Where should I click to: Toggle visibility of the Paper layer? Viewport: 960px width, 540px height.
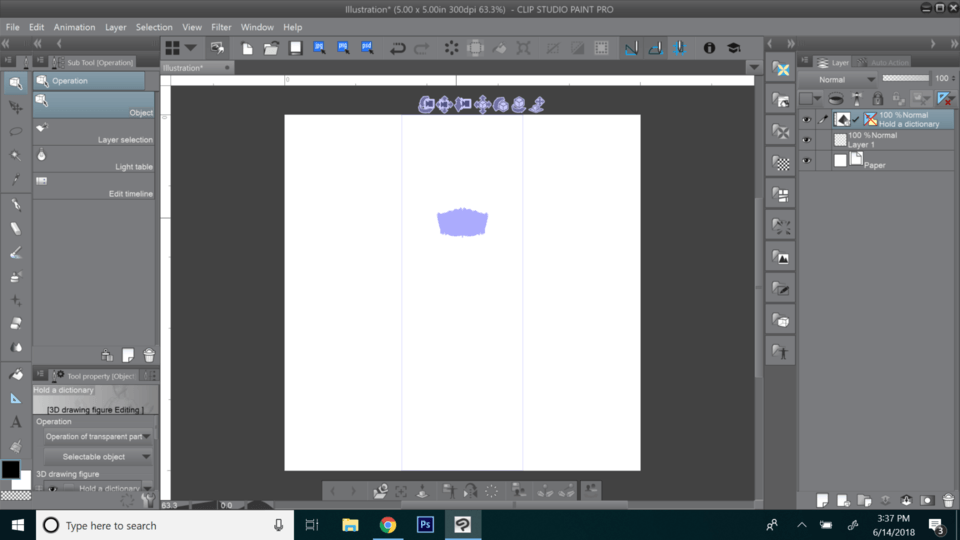point(807,161)
